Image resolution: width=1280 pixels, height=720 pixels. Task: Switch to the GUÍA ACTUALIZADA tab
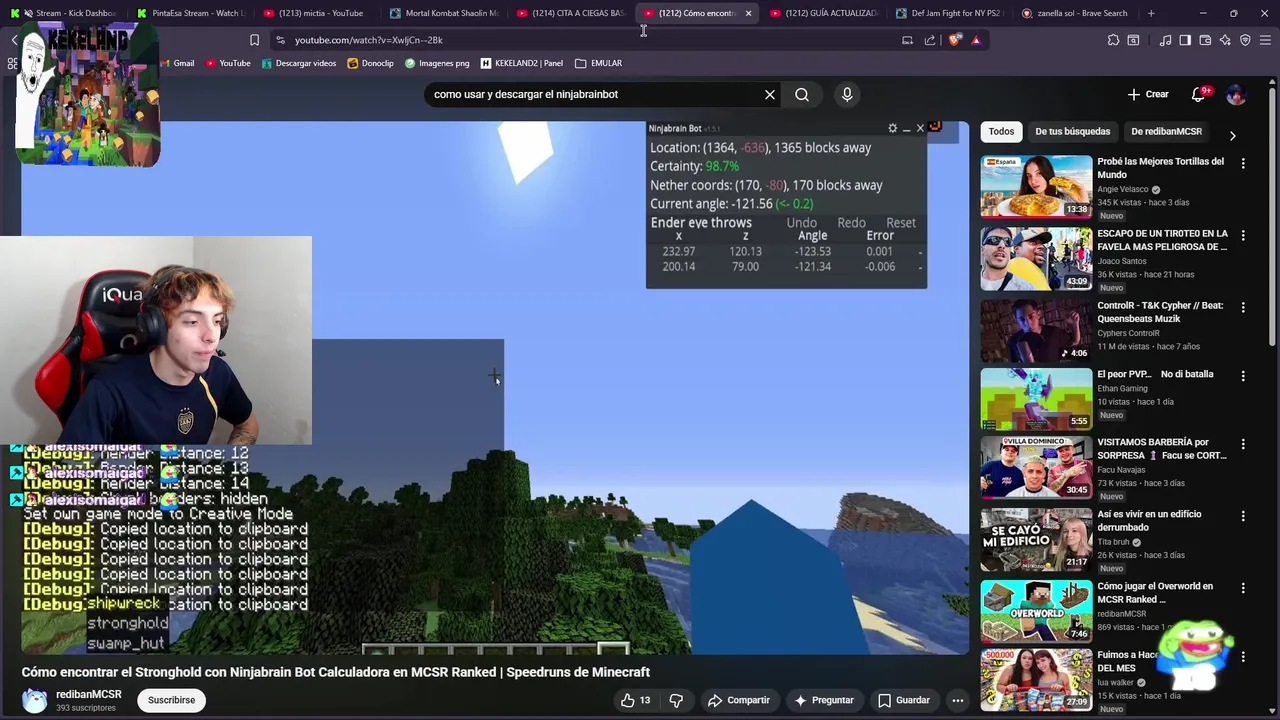823,13
